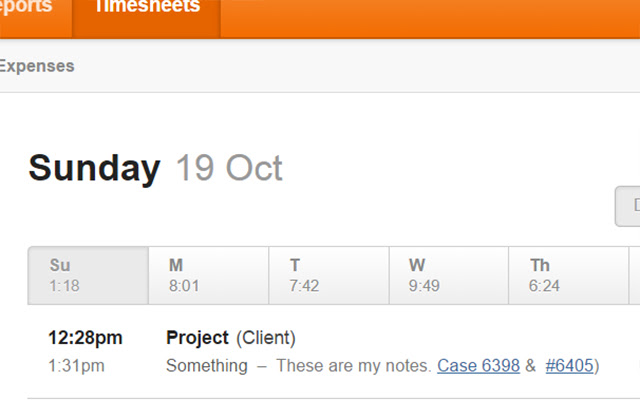
Task: Click the (Client) label beside Project
Action: (266, 338)
